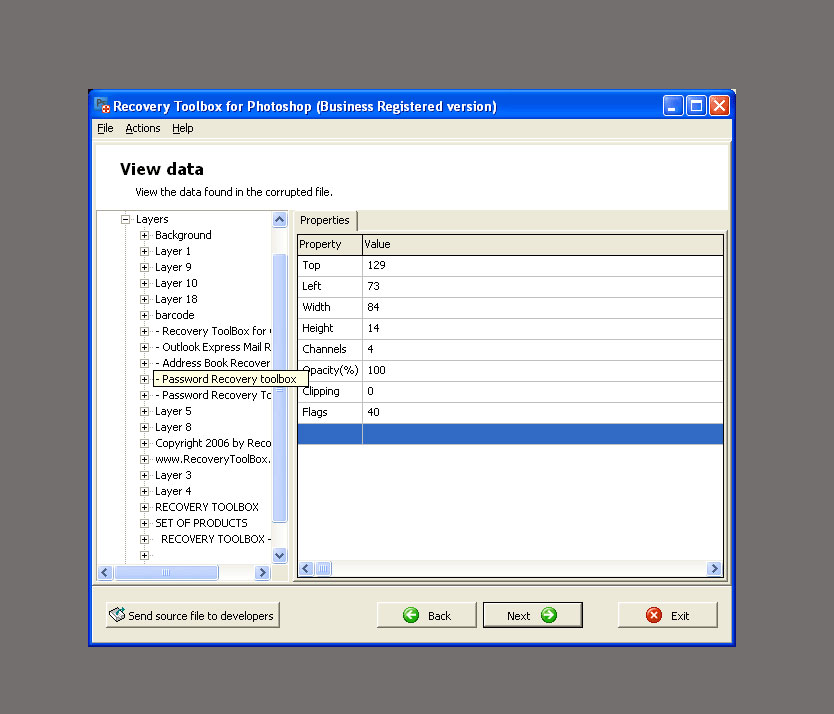Select Layer 4 in the tree
Viewport: 834px width, 714px height.
pos(173,491)
